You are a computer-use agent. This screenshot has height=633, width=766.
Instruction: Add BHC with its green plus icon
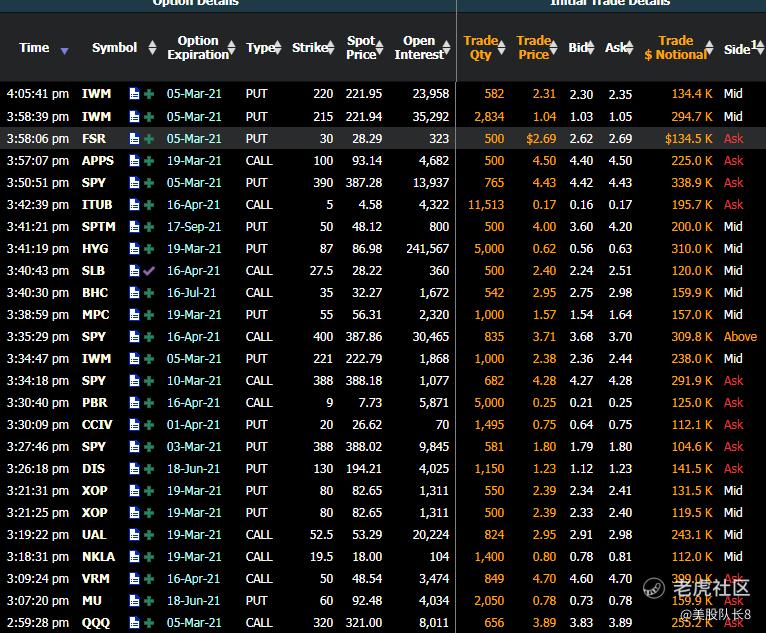[x=149, y=292]
